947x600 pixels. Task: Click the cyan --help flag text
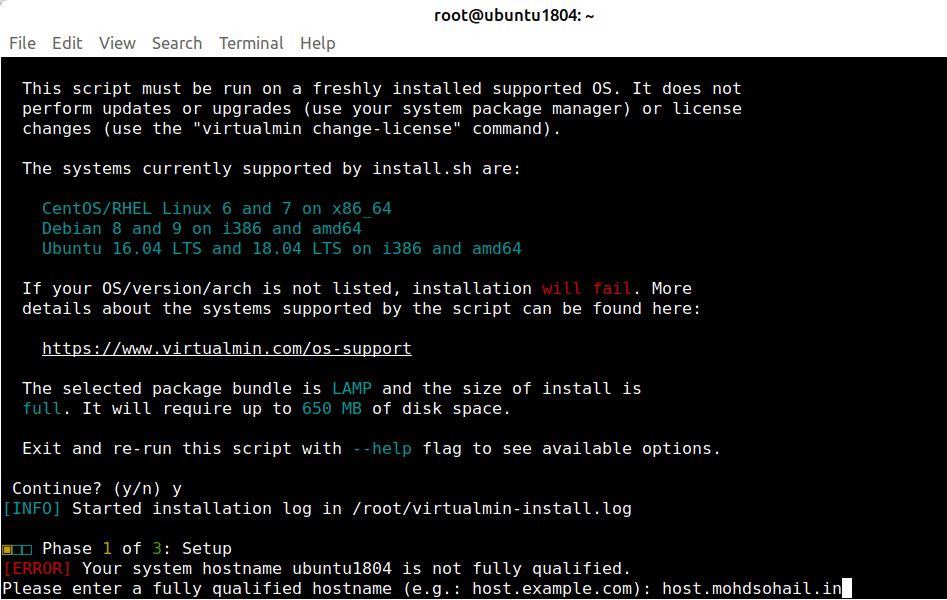pos(381,449)
